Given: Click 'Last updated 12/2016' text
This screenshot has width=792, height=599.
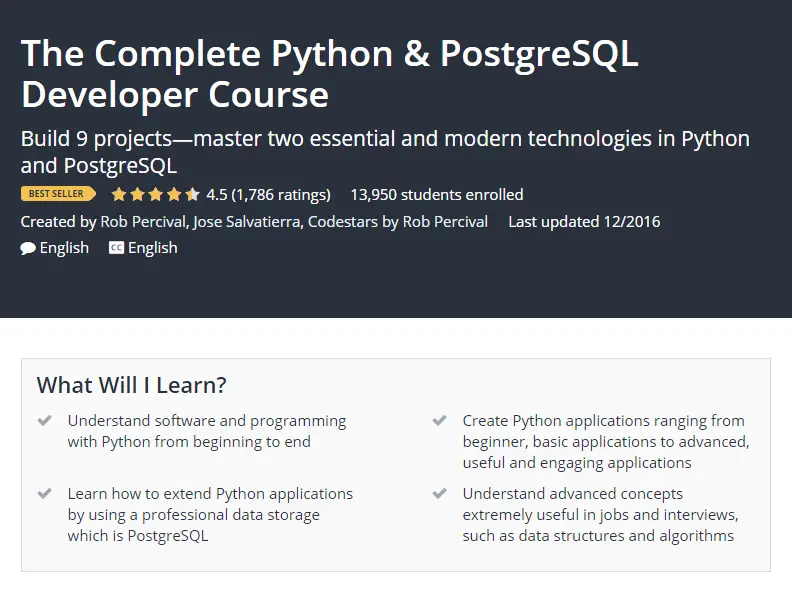Looking at the screenshot, I should click(584, 222).
